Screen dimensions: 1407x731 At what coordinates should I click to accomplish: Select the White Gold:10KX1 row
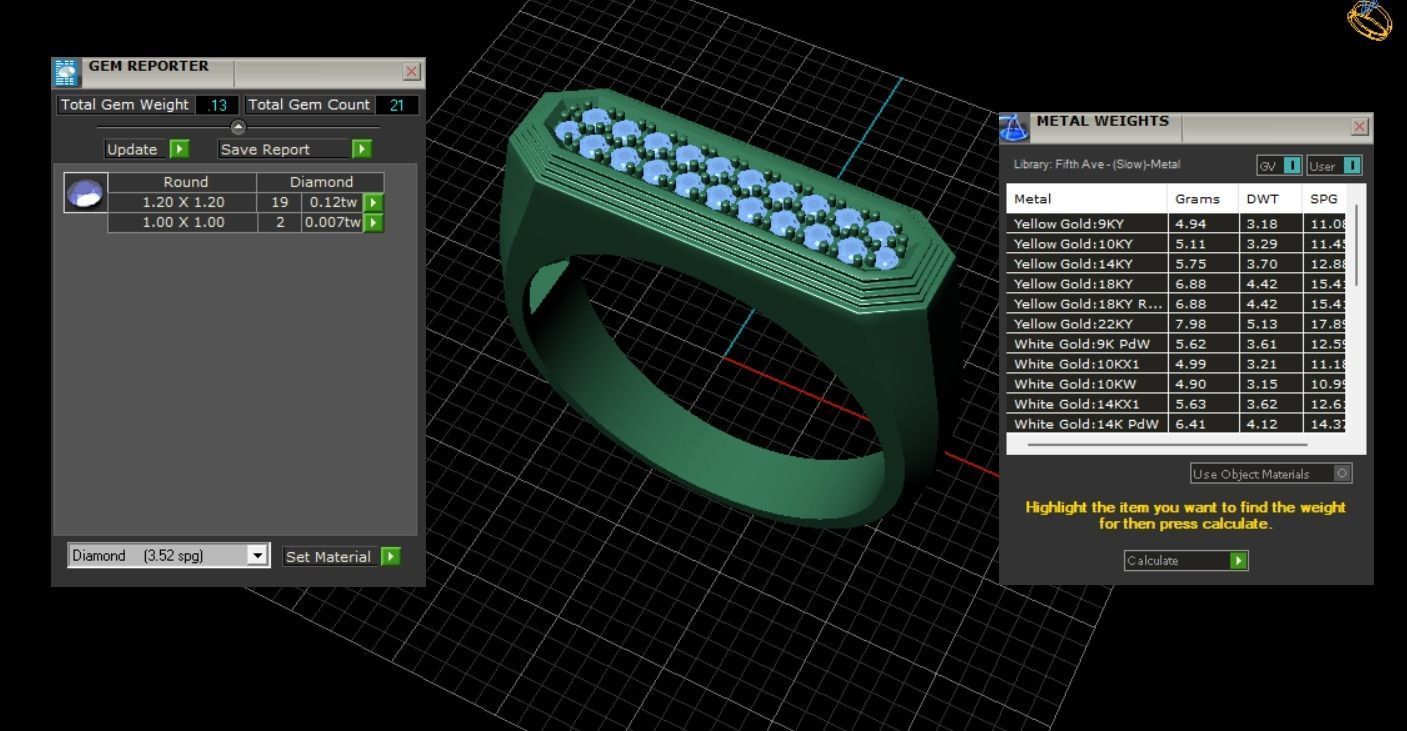pos(1178,363)
